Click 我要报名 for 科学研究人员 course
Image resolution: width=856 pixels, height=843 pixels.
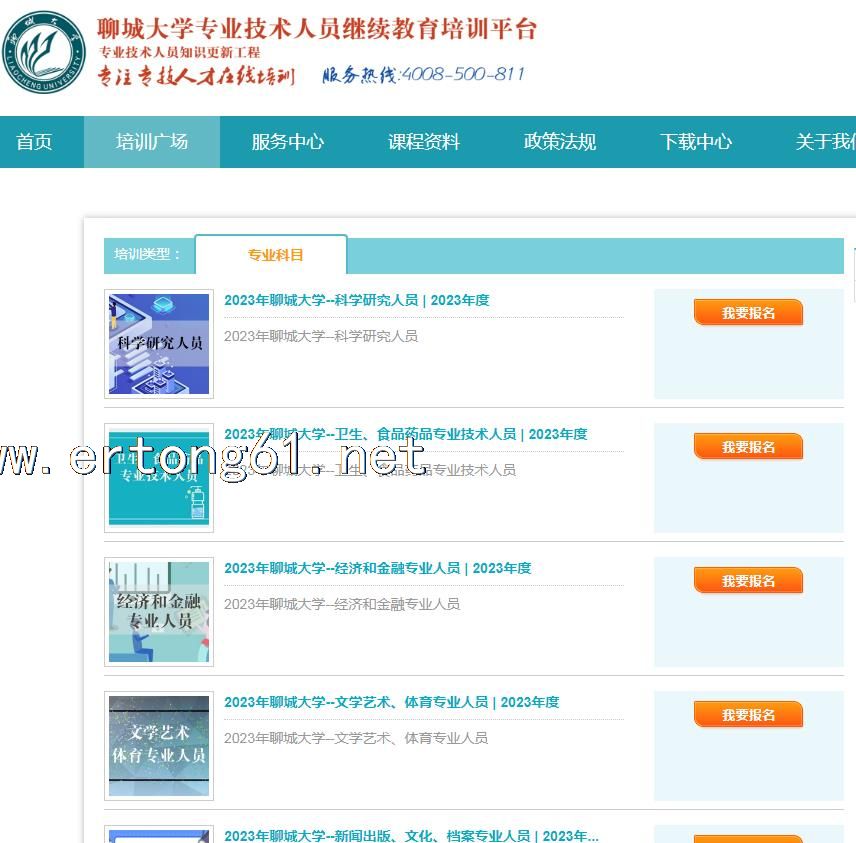pos(748,313)
